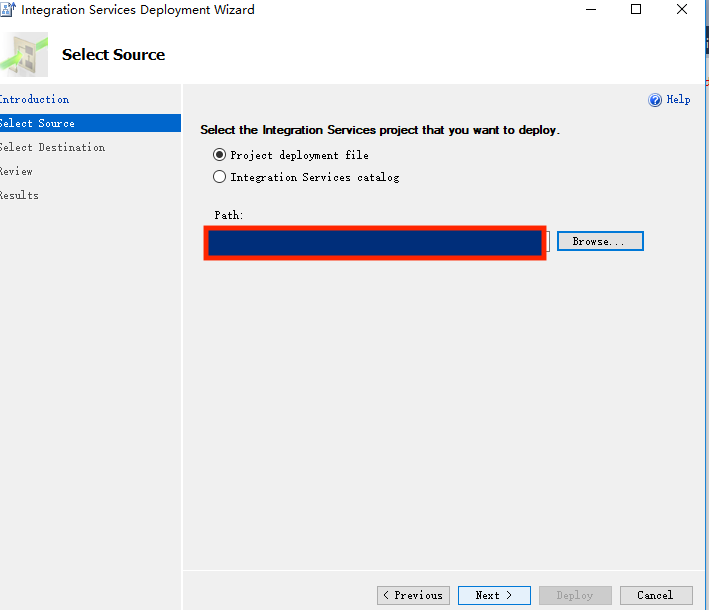The height and width of the screenshot is (610, 709).
Task: Go back with the Previous button
Action: pos(413,595)
